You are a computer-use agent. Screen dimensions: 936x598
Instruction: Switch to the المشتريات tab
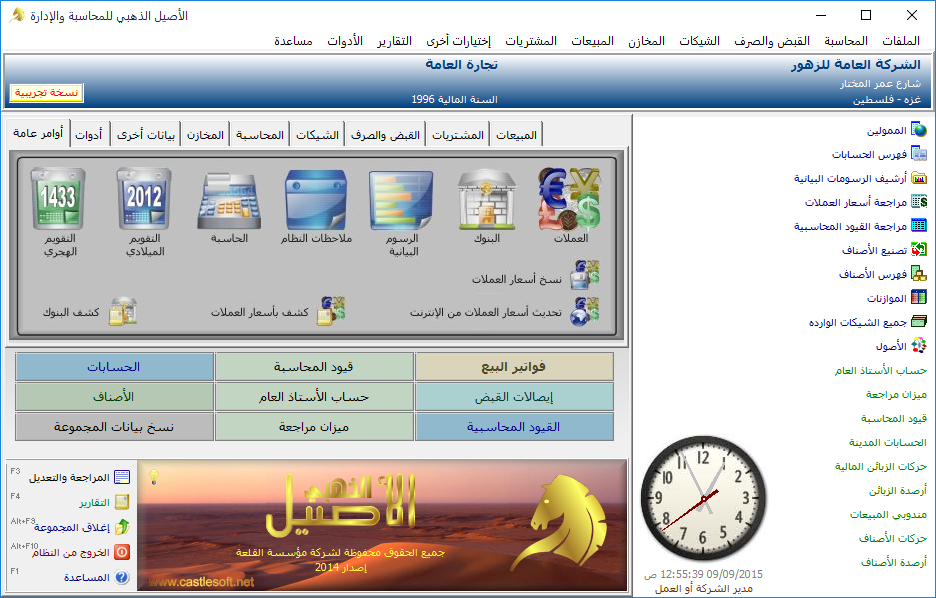pyautogui.click(x=457, y=135)
